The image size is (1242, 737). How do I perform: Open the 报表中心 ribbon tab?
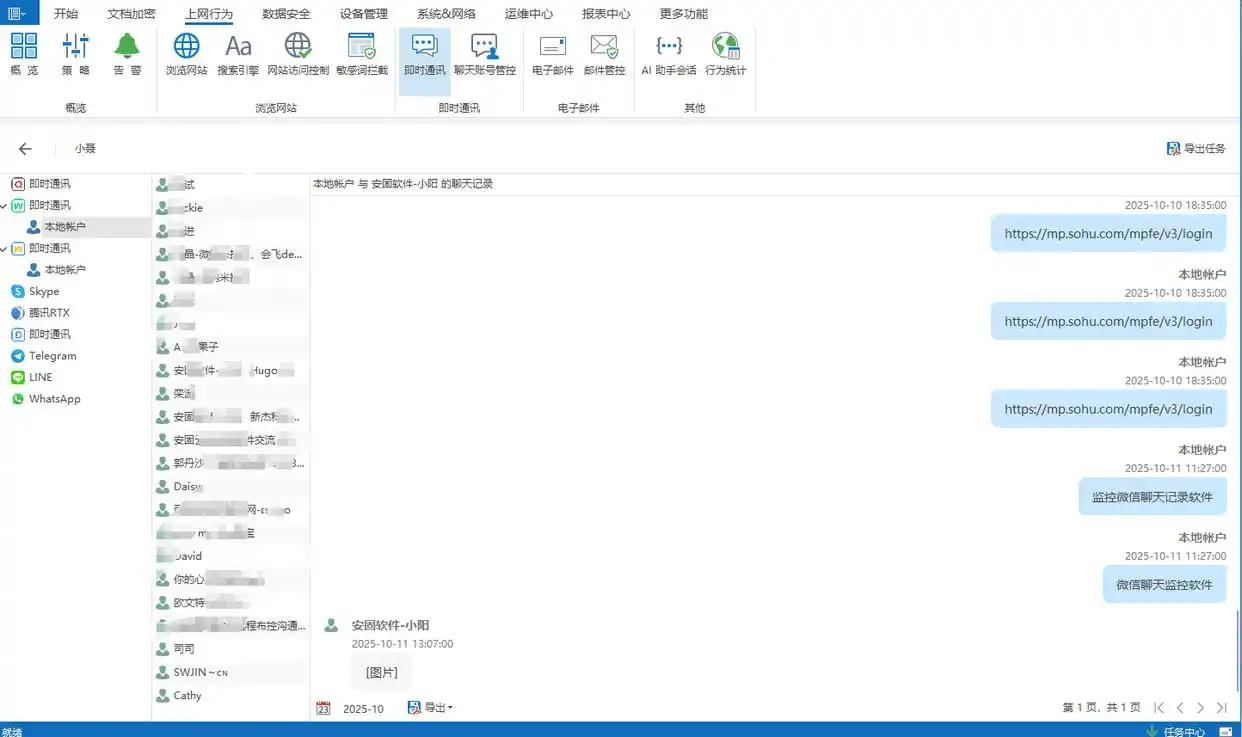click(x=606, y=14)
